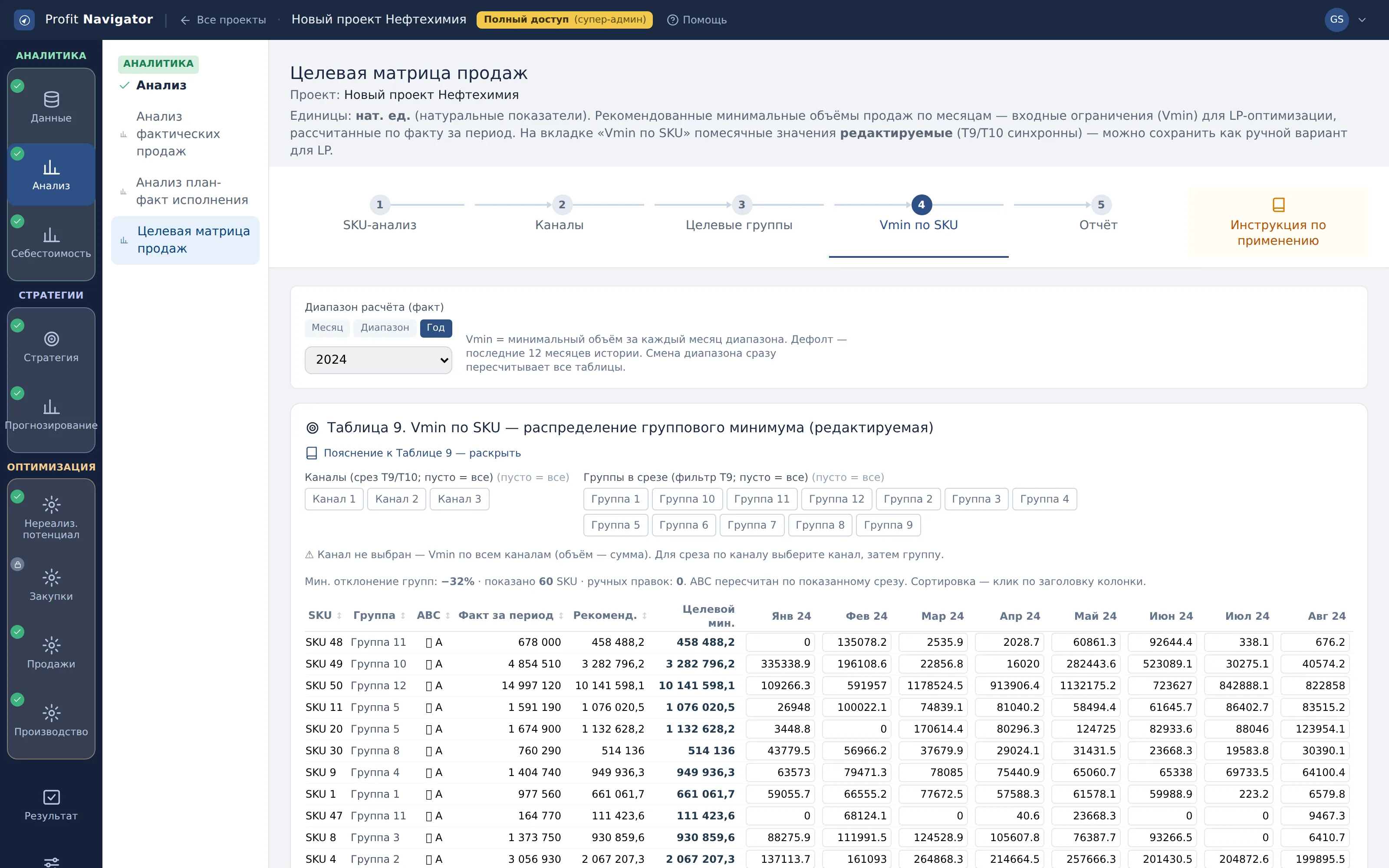
Task: Click book icon beside Пояснение к Таблице 9
Action: [312, 453]
